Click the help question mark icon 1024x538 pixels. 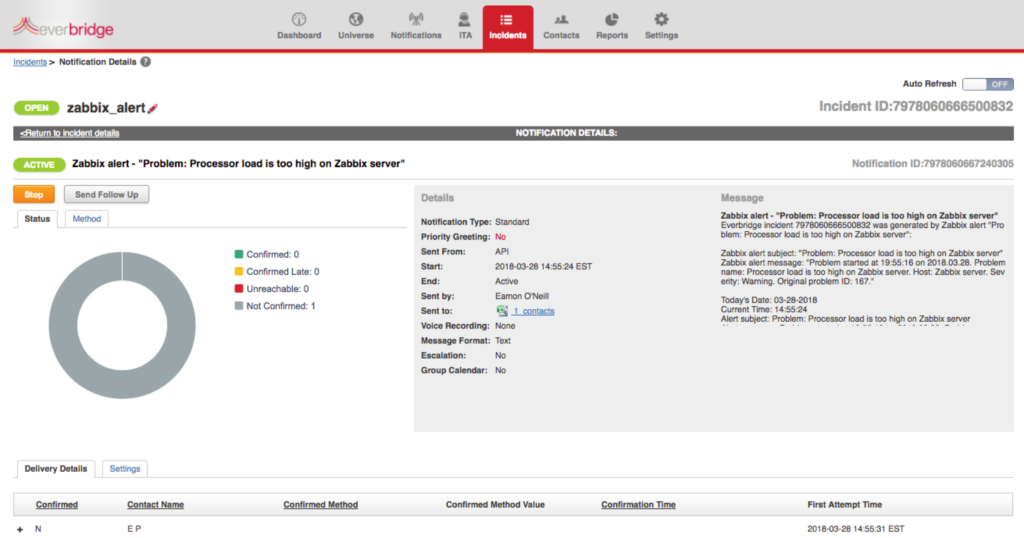tap(146, 62)
